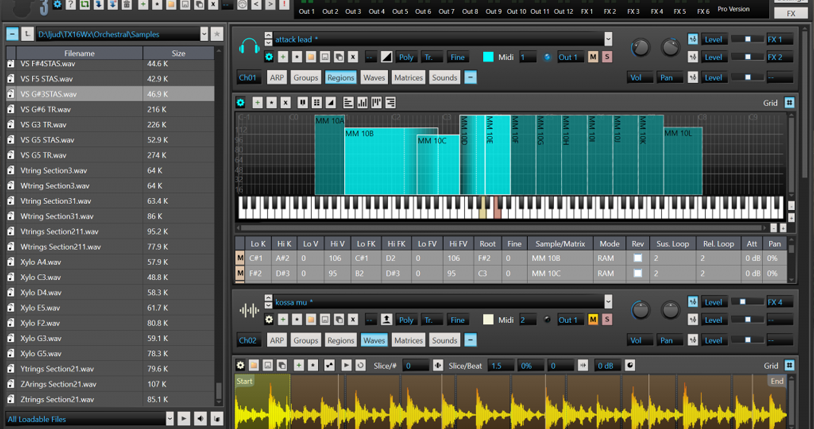Screen dimensions: 814x429
Task: Select the Xylo E5.wav file
Action: tap(41, 308)
